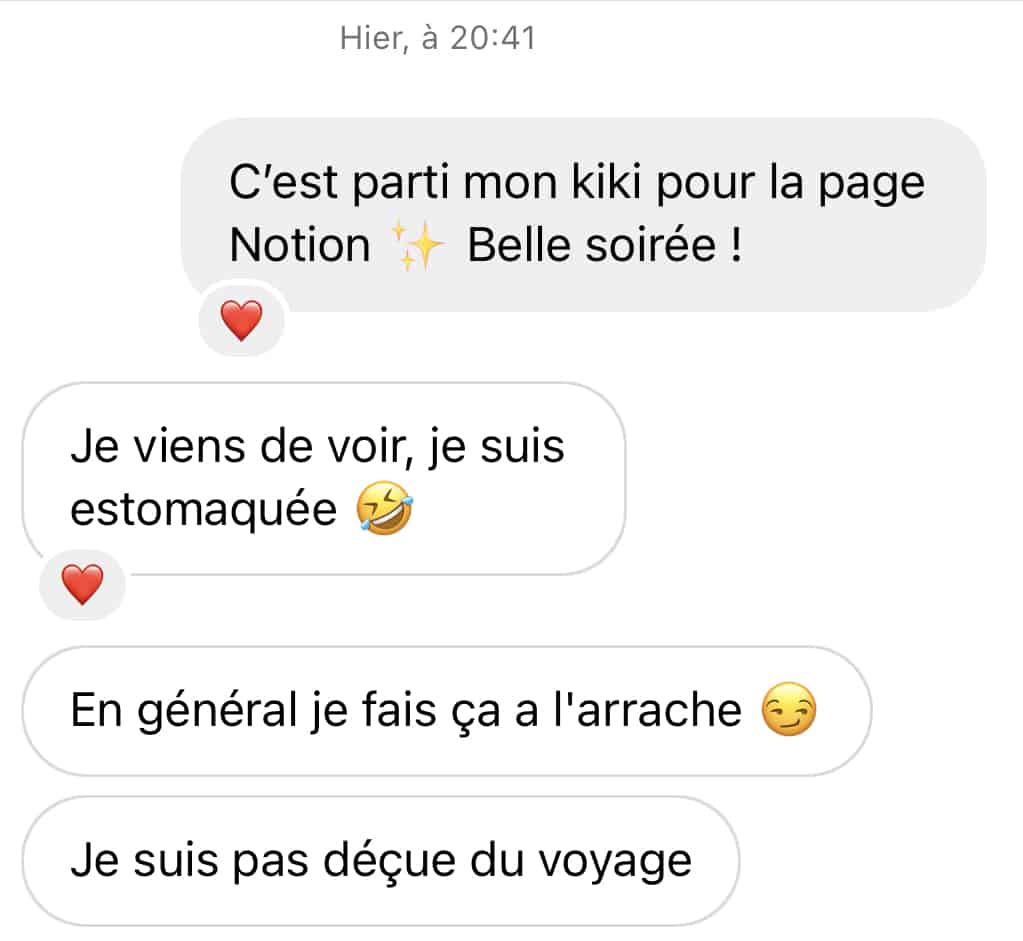Click the "Belle soirée !" text

(x=605, y=245)
